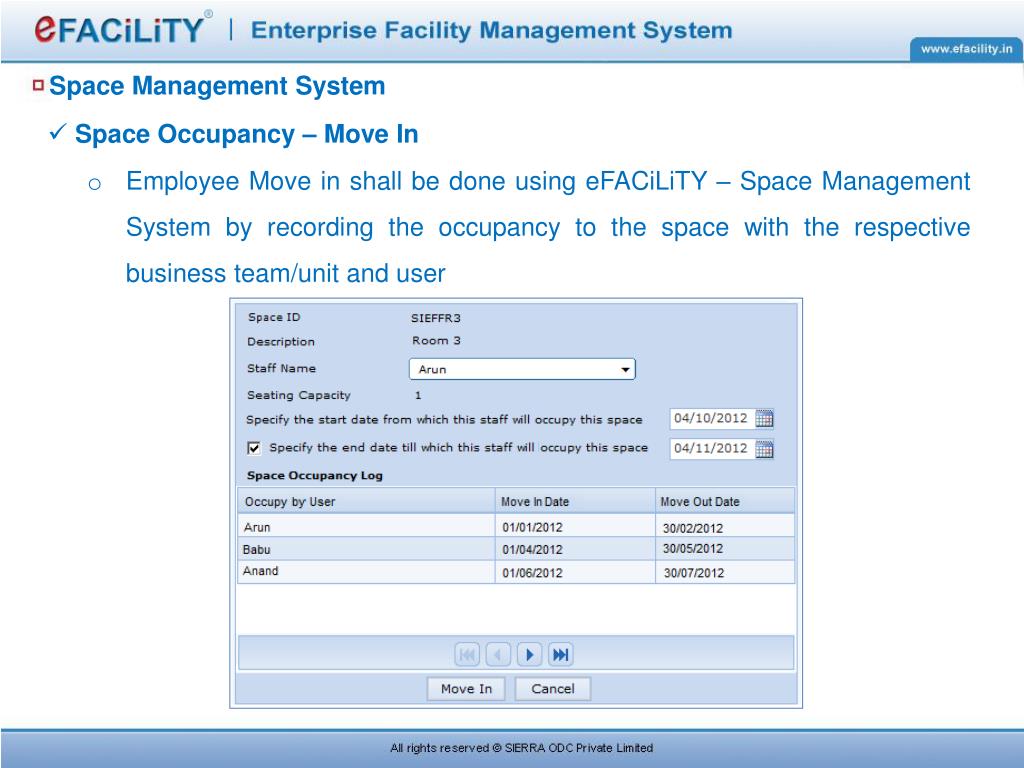Click the end date field 04/11/2012
Image resolution: width=1024 pixels, height=768 pixels.
[x=711, y=449]
